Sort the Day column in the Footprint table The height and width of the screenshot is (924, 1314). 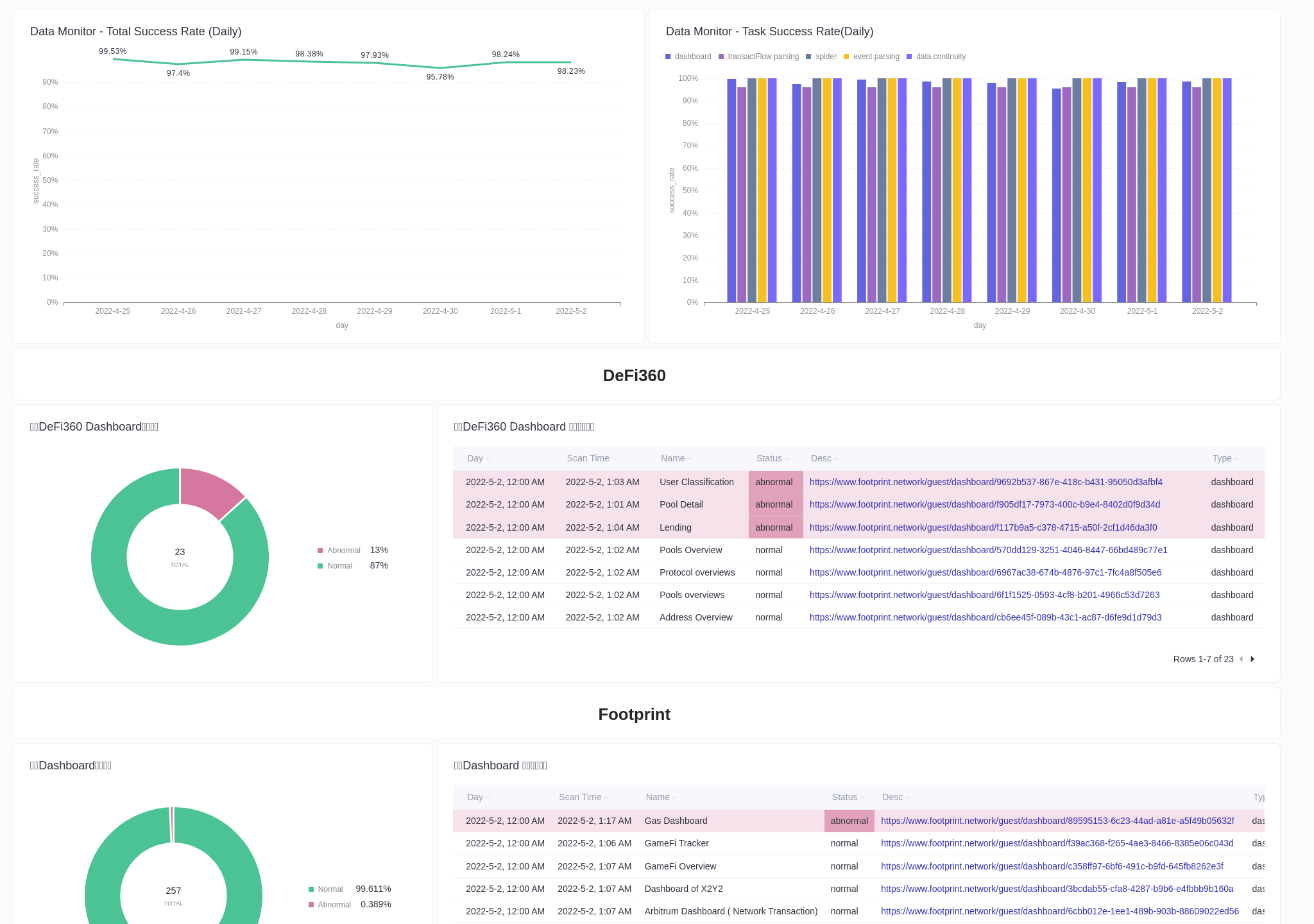pyautogui.click(x=488, y=797)
